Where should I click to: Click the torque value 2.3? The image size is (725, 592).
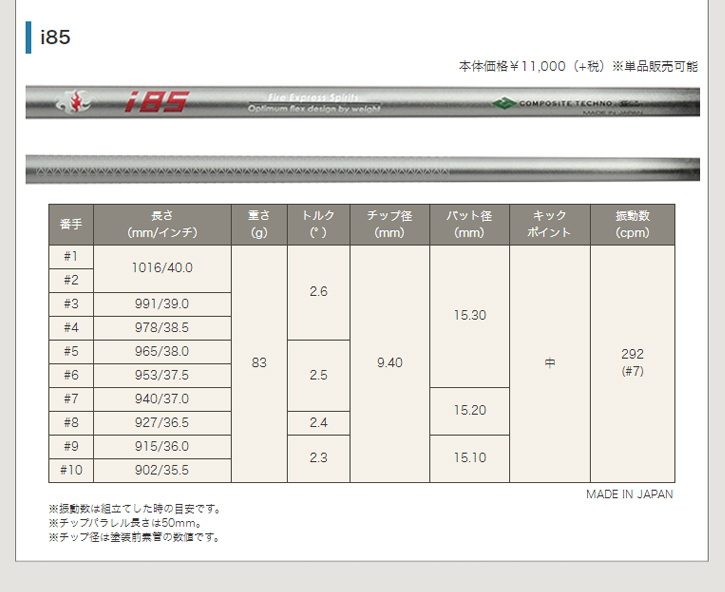[319, 458]
